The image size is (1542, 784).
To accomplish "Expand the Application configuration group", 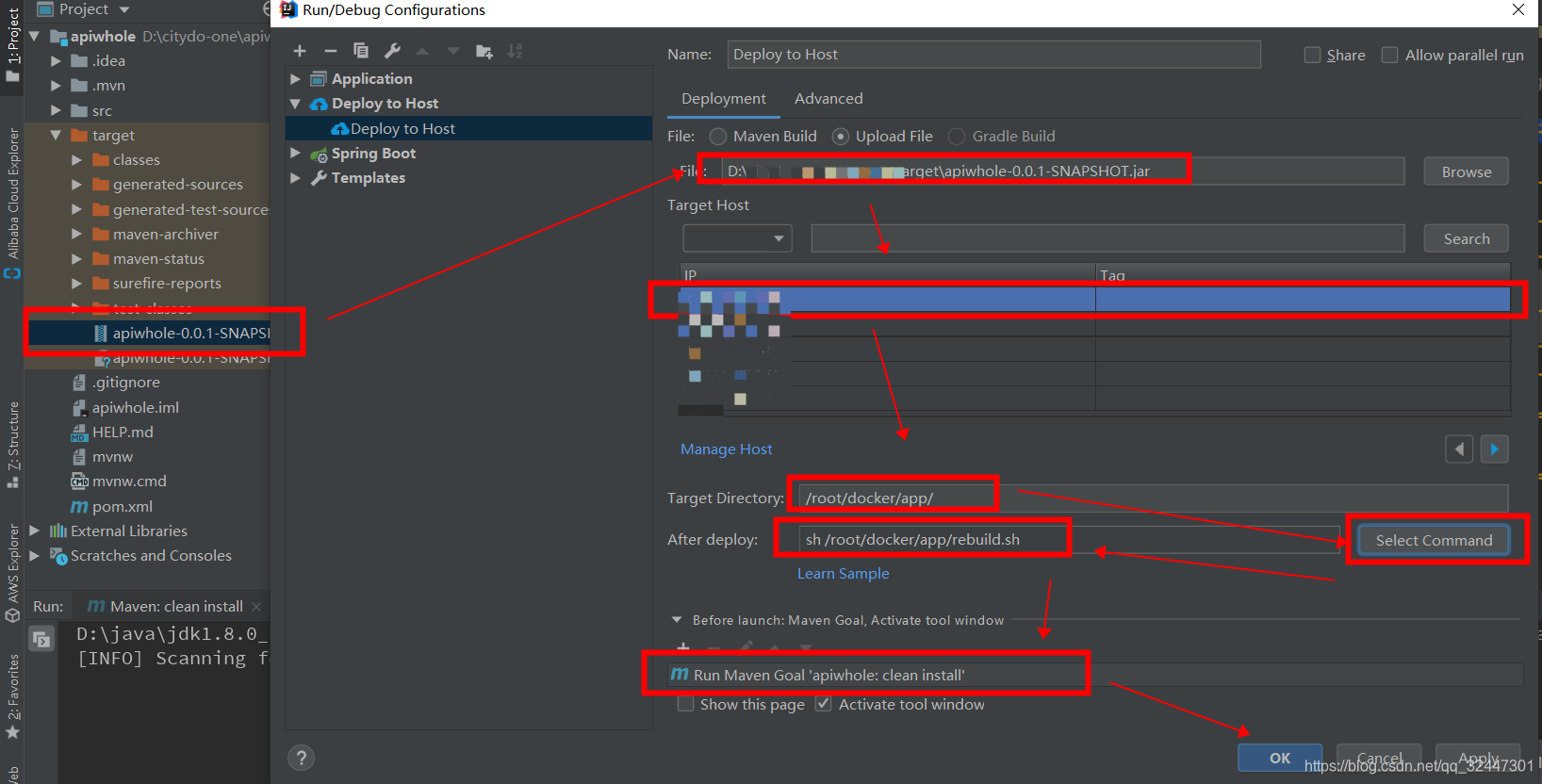I will click(295, 78).
